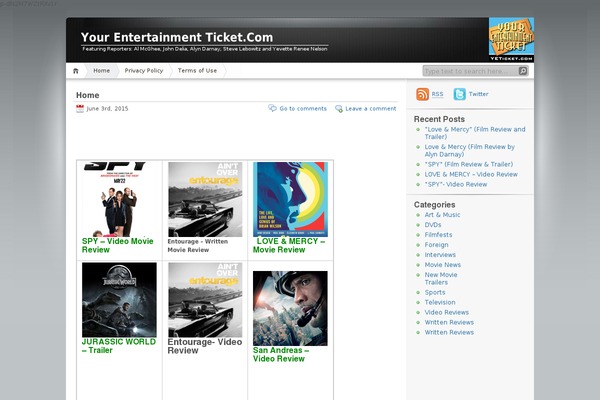Select the New Movie Trailers category
This screenshot has height=400, width=600.
tap(441, 278)
